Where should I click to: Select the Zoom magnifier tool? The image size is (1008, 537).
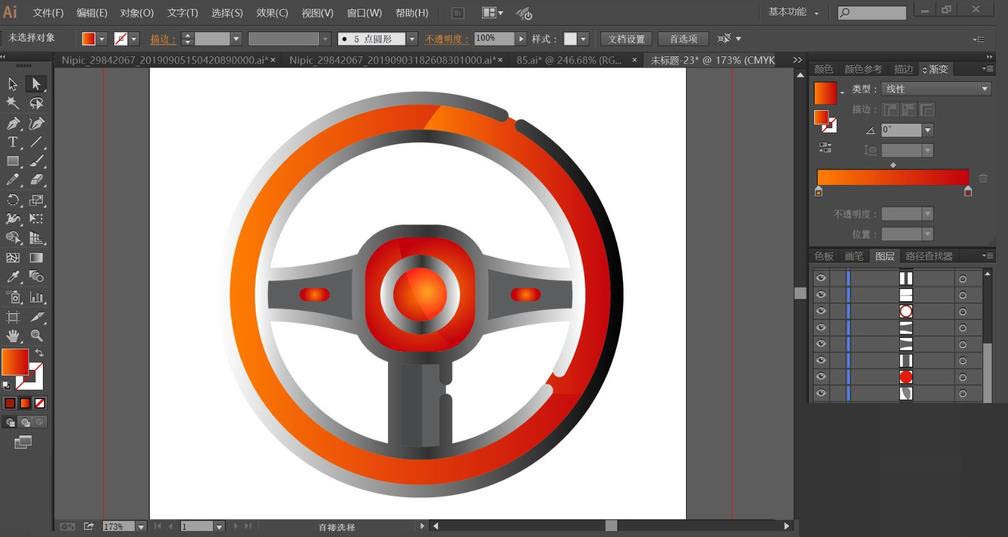coord(36,336)
